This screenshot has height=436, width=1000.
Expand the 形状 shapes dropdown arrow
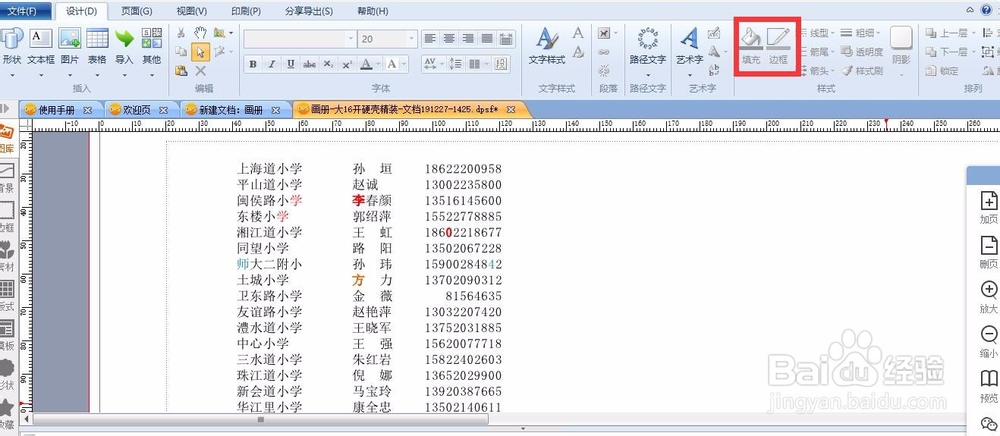11,75
